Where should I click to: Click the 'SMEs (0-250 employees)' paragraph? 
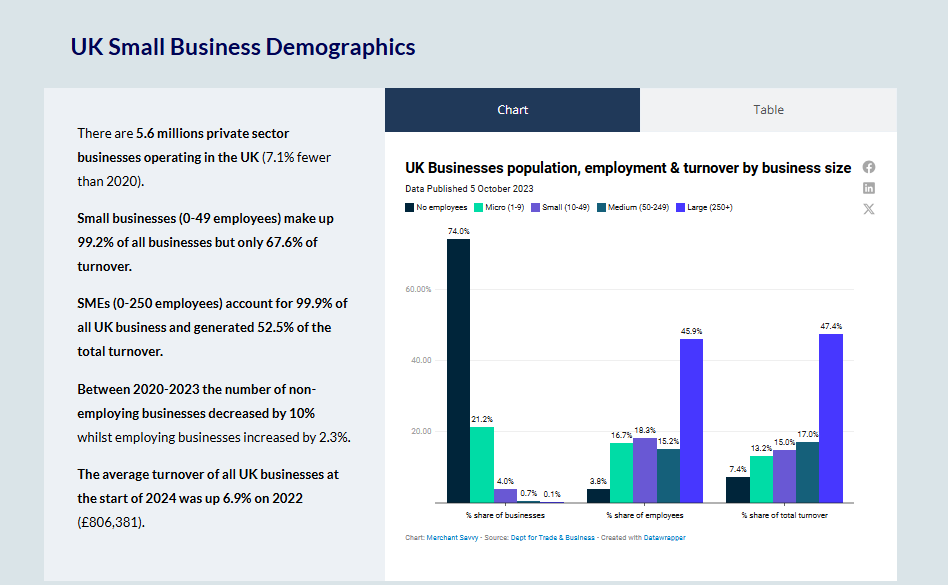coord(212,327)
